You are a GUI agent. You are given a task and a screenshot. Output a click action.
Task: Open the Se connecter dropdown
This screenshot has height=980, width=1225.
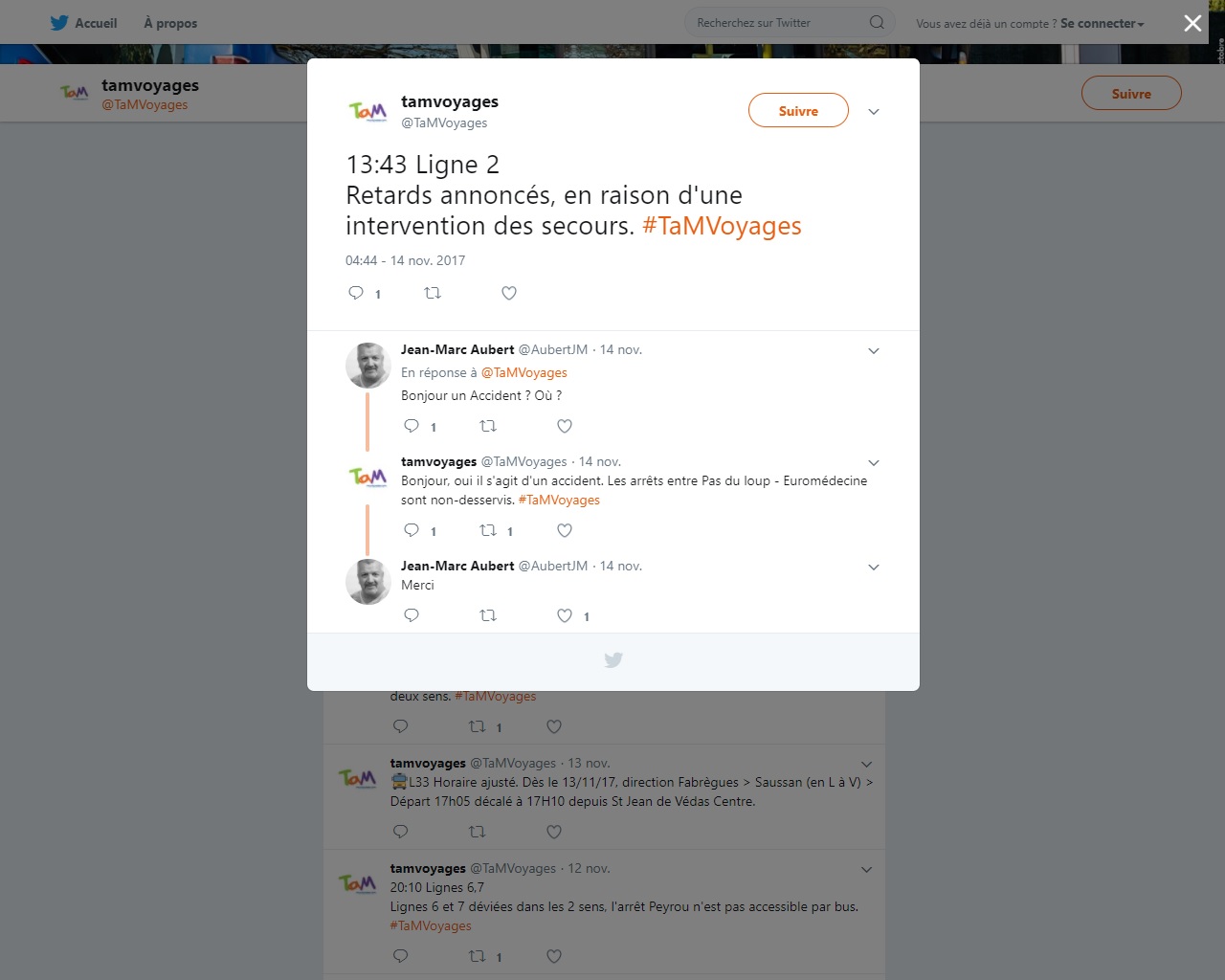click(1102, 23)
